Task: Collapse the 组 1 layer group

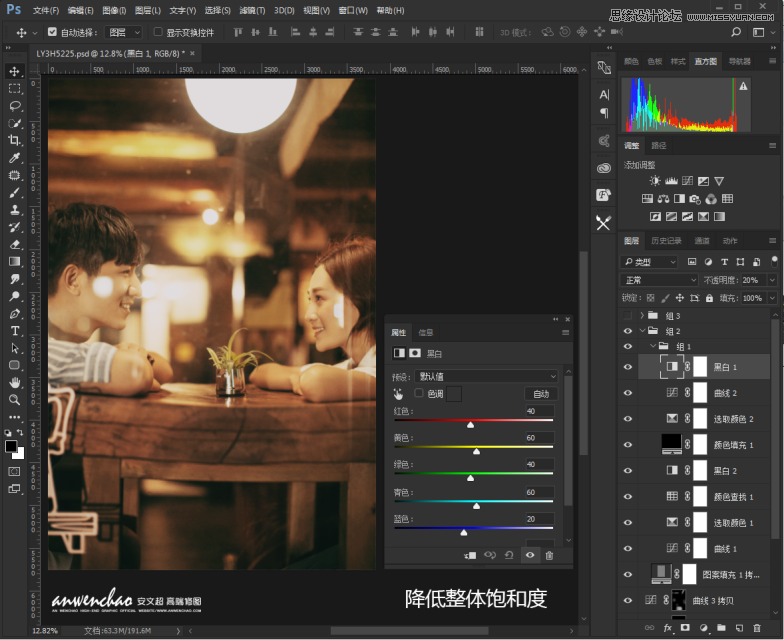Action: (x=652, y=346)
